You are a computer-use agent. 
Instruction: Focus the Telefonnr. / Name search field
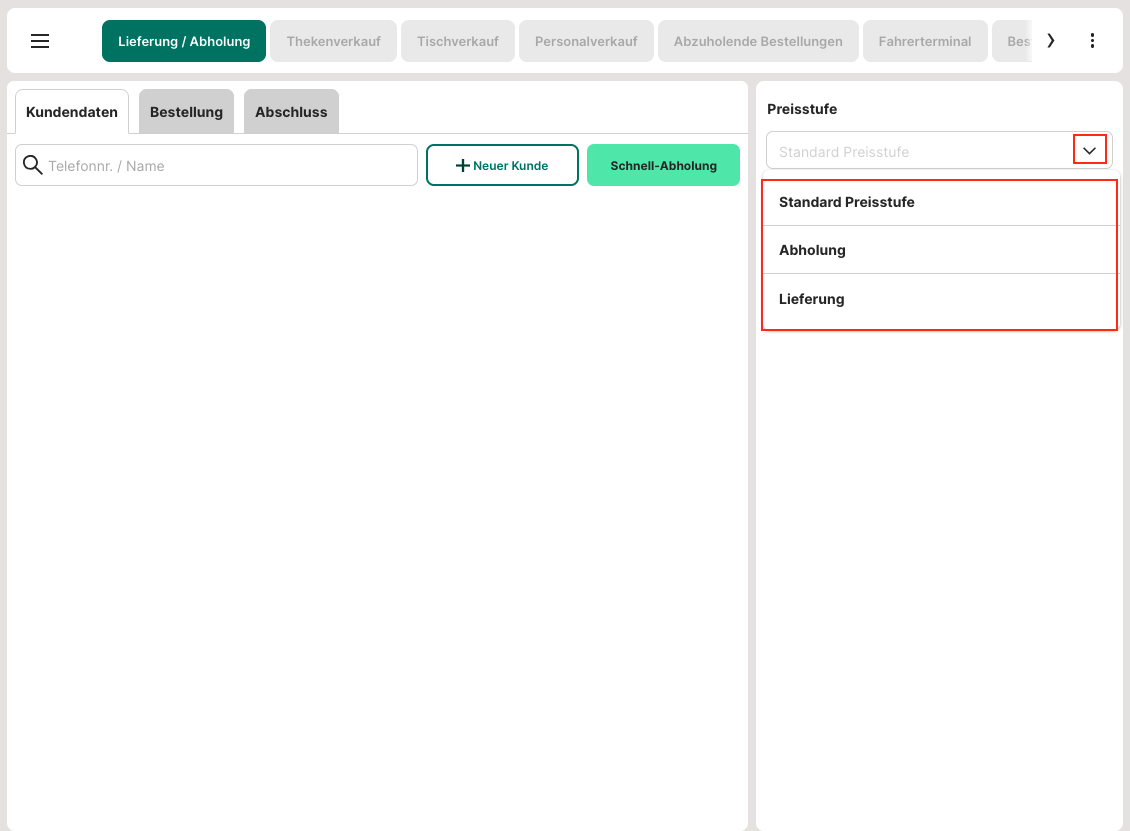pyautogui.click(x=228, y=165)
